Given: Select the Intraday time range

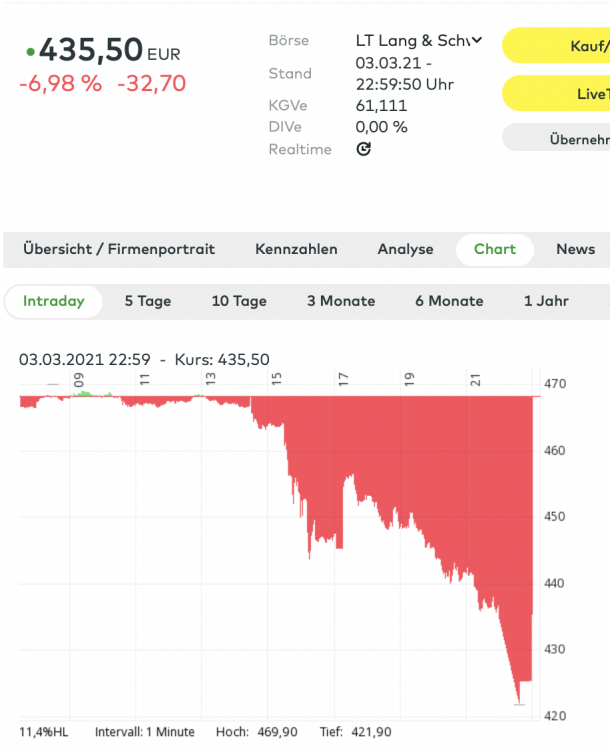Looking at the screenshot, I should [x=54, y=301].
